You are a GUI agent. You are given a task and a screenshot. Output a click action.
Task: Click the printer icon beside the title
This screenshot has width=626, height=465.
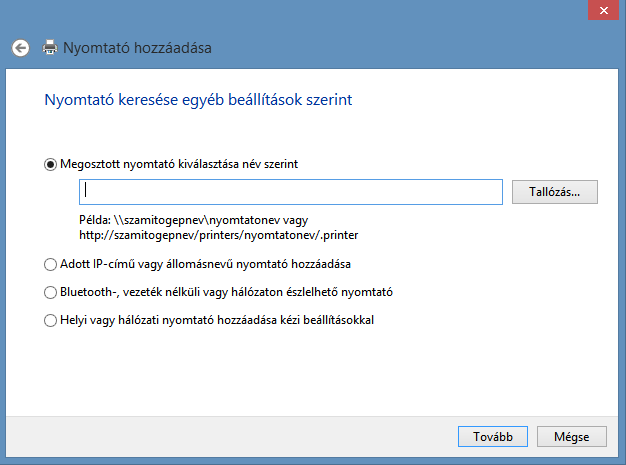tap(50, 47)
